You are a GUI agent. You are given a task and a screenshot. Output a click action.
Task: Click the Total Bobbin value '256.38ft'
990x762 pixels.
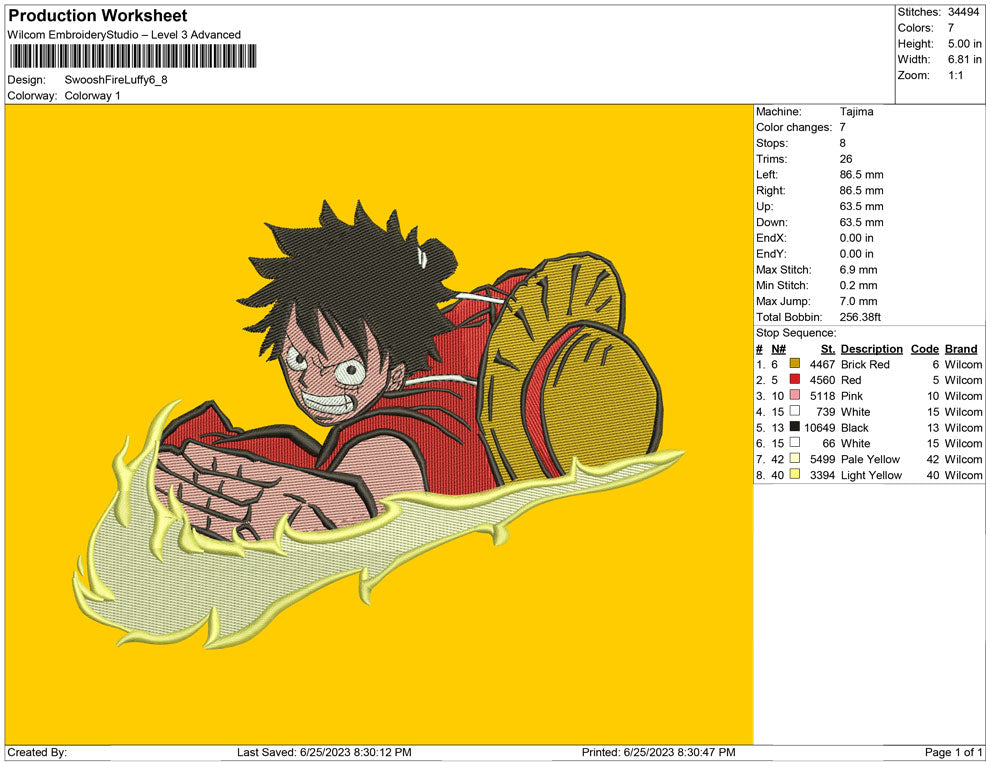[860, 317]
